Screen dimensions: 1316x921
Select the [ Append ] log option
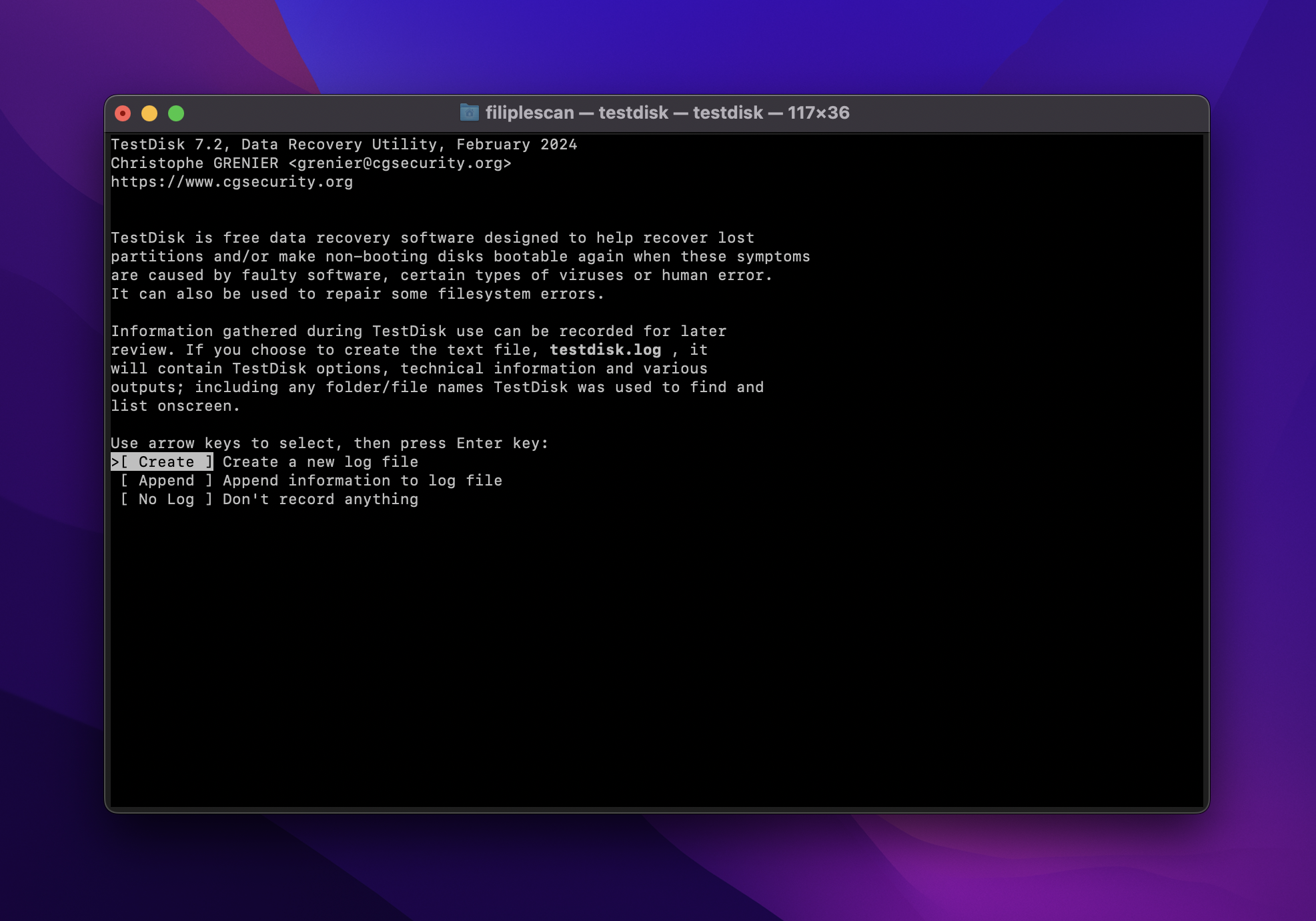[166, 480]
